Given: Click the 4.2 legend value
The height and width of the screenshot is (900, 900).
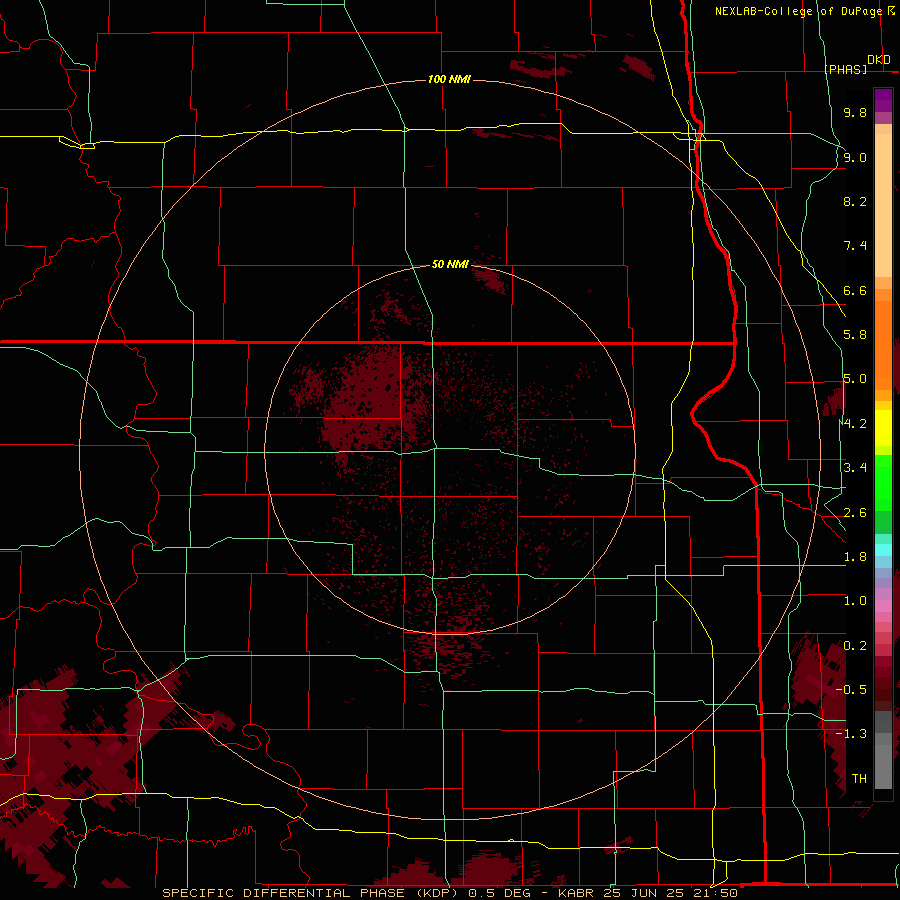Looking at the screenshot, I should (855, 424).
